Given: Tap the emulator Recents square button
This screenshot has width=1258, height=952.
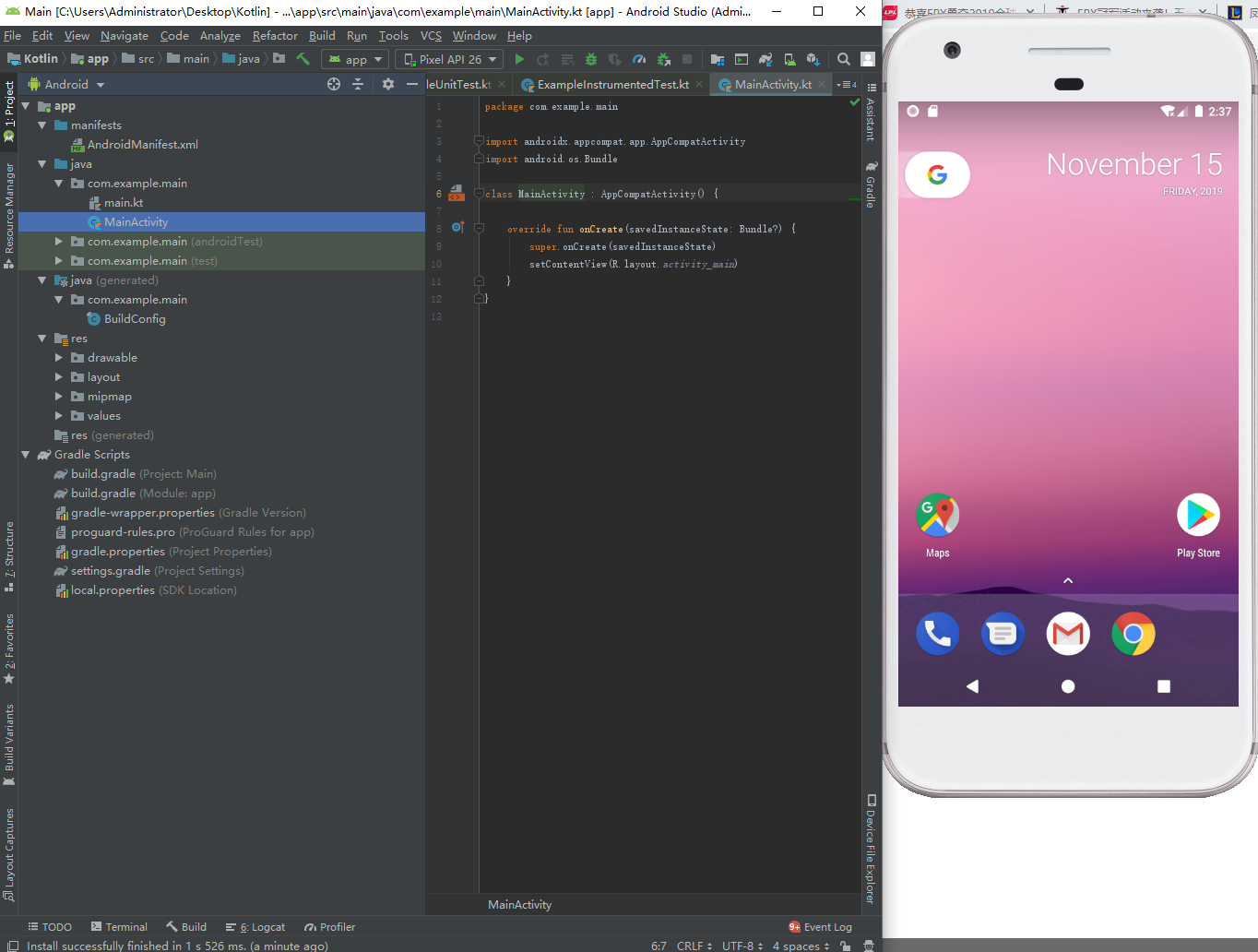Looking at the screenshot, I should pos(1164,686).
